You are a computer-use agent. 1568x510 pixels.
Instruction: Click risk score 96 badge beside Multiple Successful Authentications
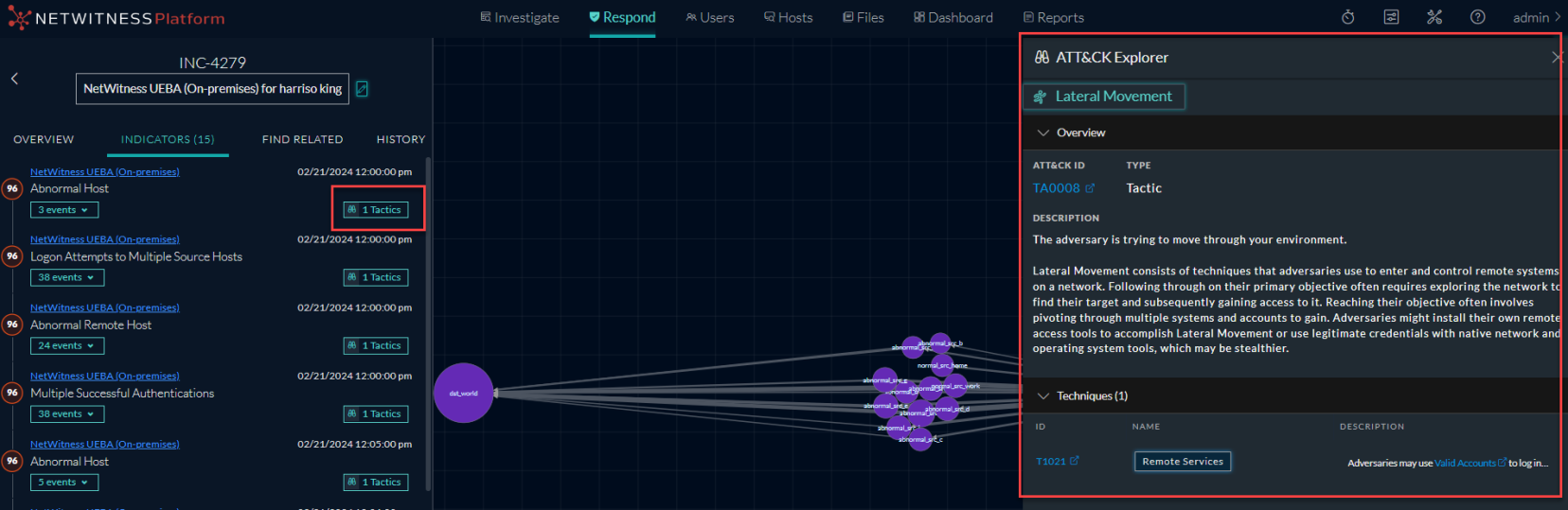12,393
